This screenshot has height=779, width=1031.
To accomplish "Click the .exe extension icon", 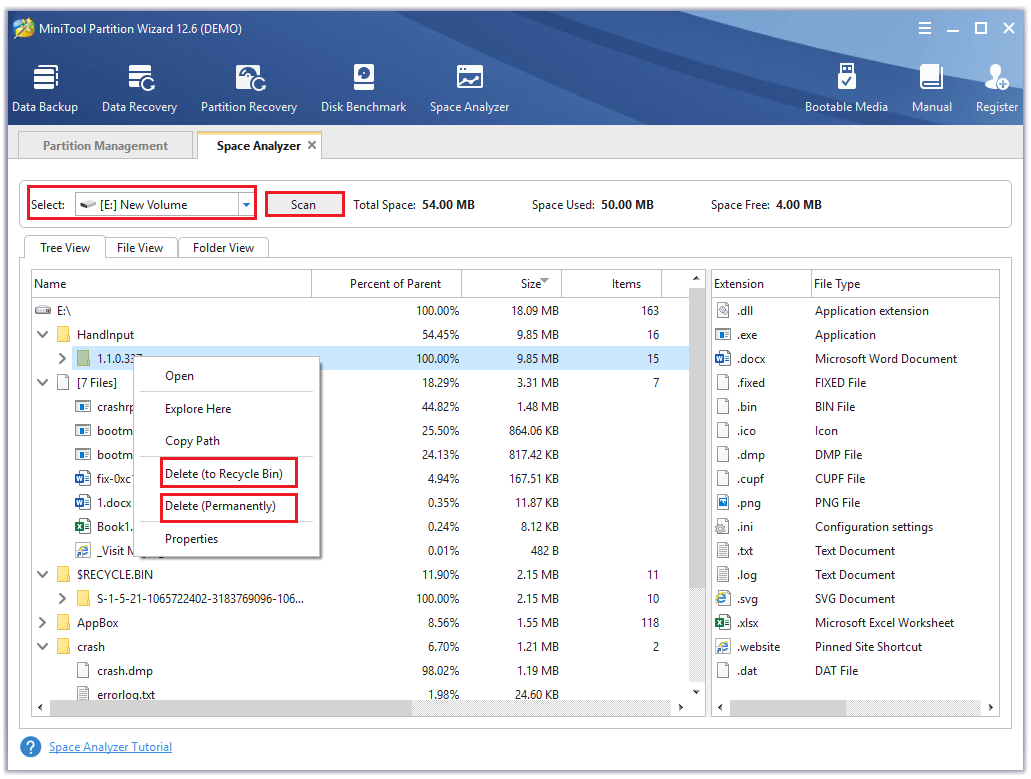I will [x=723, y=335].
